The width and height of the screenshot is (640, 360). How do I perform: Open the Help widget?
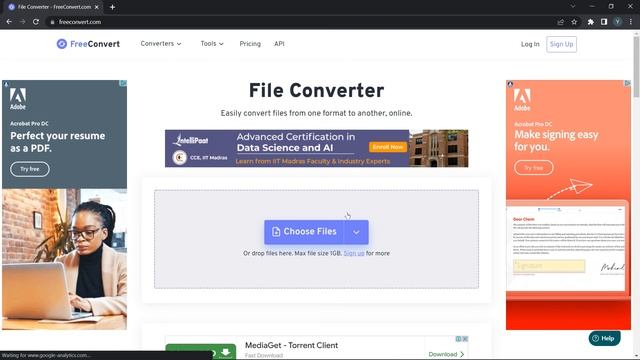pyautogui.click(x=604, y=338)
